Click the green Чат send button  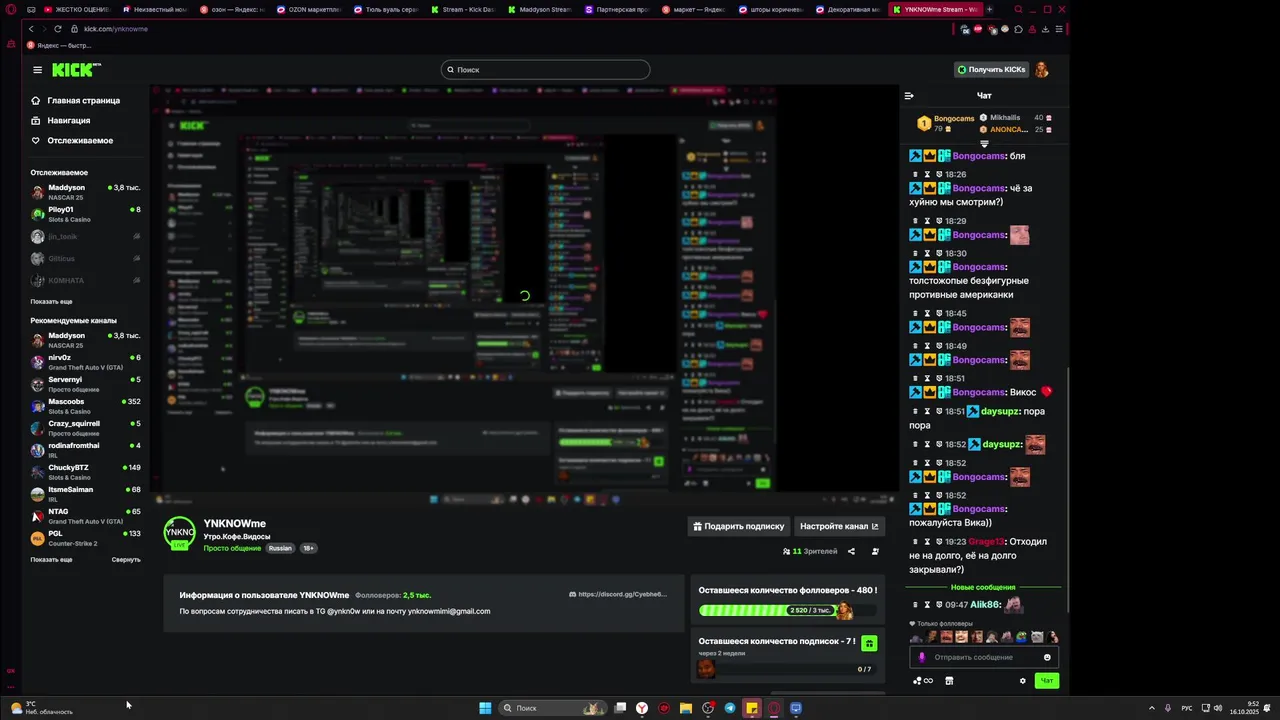point(1046,681)
